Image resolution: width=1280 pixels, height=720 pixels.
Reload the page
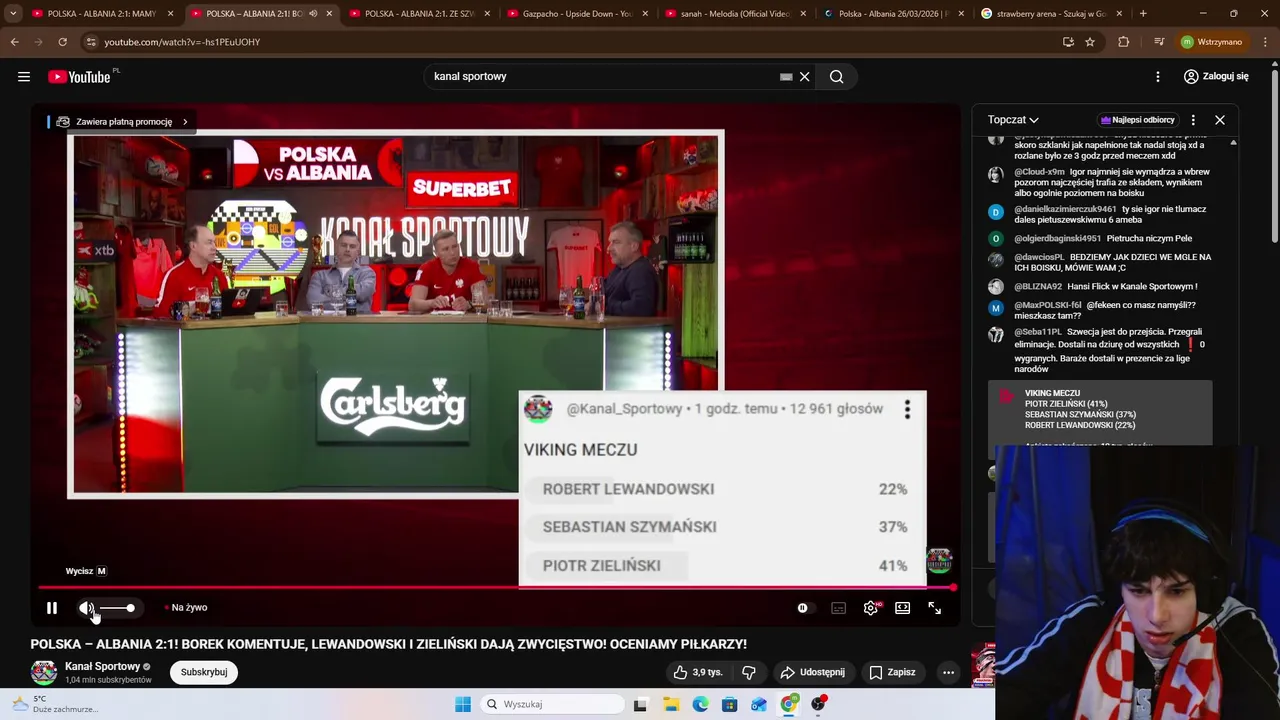click(x=62, y=42)
